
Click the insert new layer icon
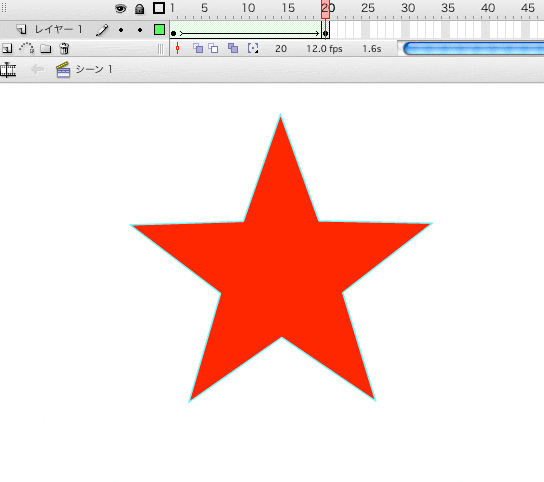pyautogui.click(x=7, y=49)
